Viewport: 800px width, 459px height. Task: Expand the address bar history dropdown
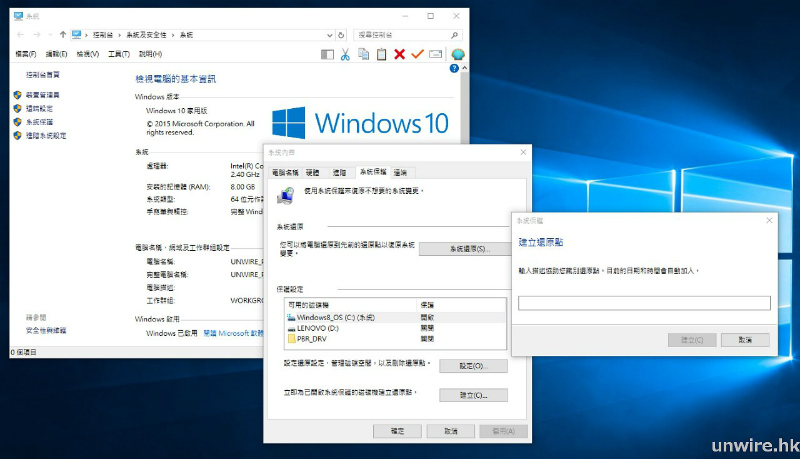click(x=330, y=35)
